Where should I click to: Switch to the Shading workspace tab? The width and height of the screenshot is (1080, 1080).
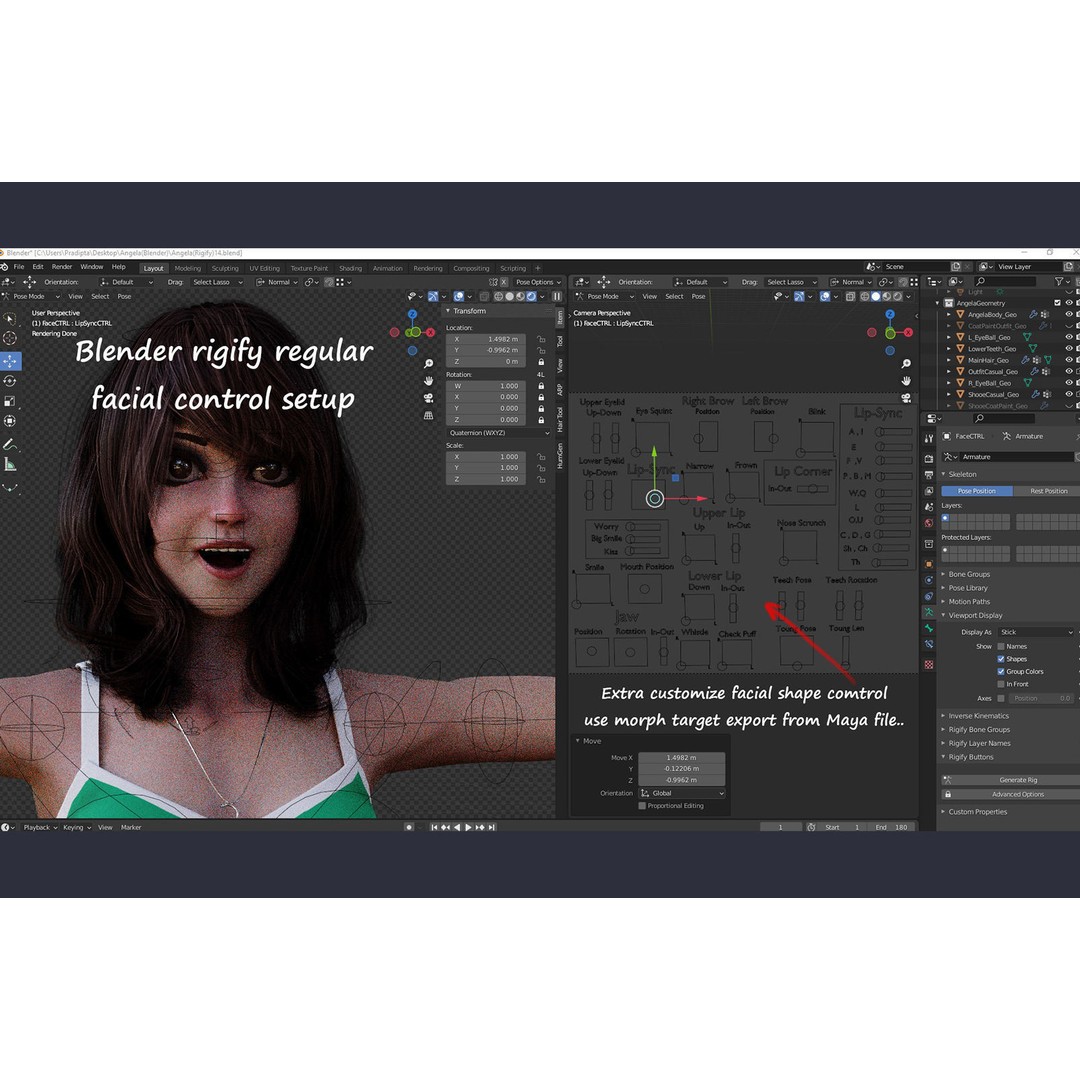[350, 269]
